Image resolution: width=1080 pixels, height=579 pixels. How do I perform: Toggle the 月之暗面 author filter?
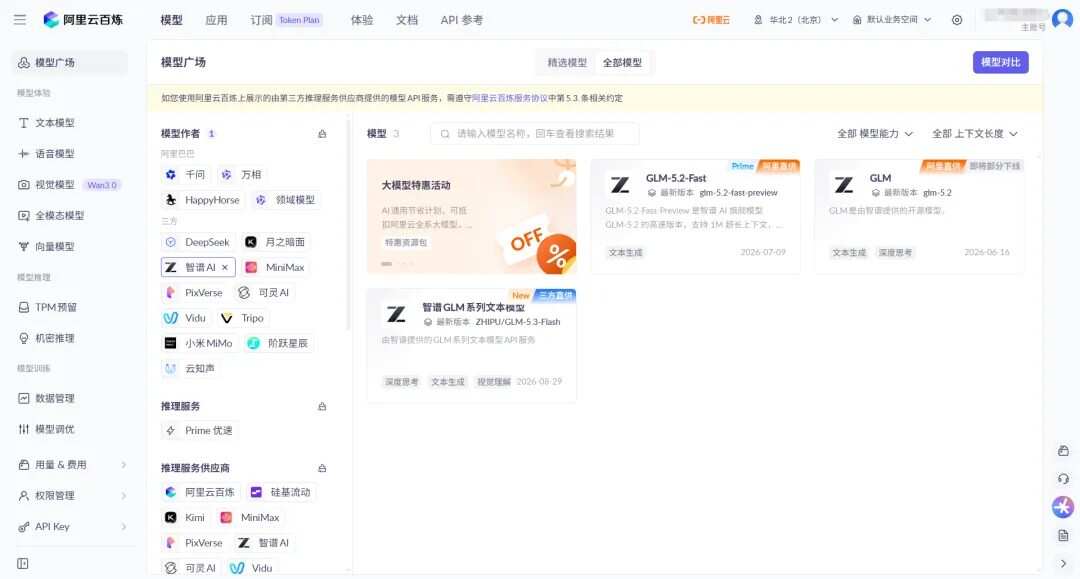point(276,242)
